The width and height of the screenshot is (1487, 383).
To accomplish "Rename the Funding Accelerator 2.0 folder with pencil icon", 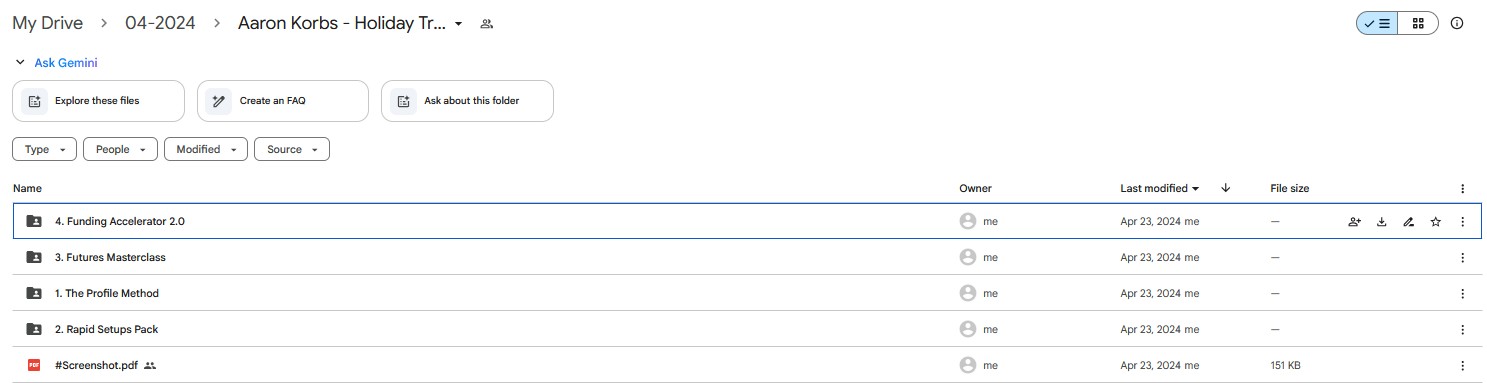I will (x=1409, y=222).
